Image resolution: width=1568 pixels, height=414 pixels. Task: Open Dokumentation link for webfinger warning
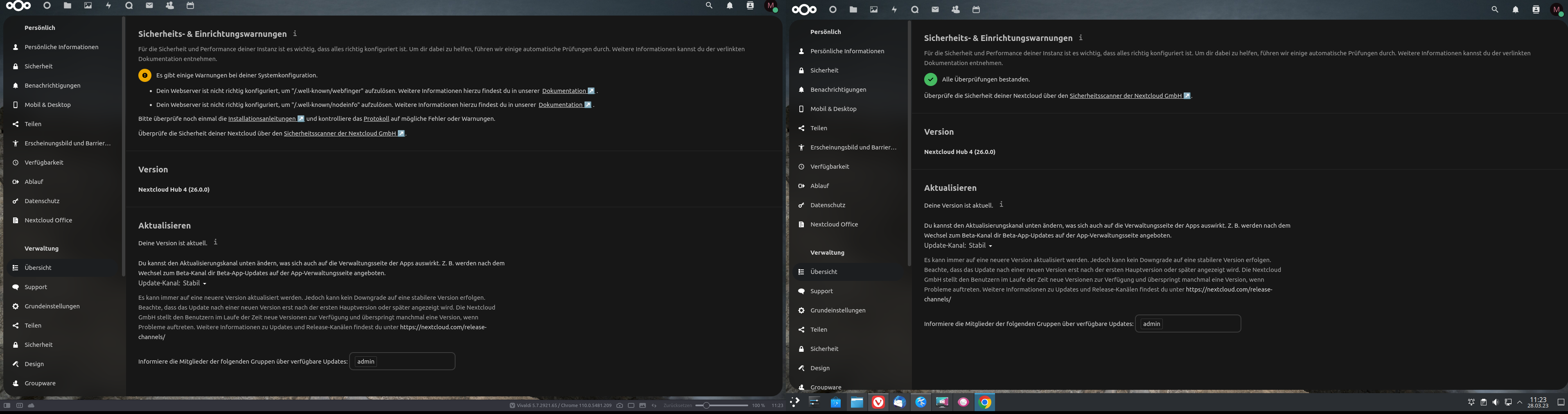(x=569, y=91)
